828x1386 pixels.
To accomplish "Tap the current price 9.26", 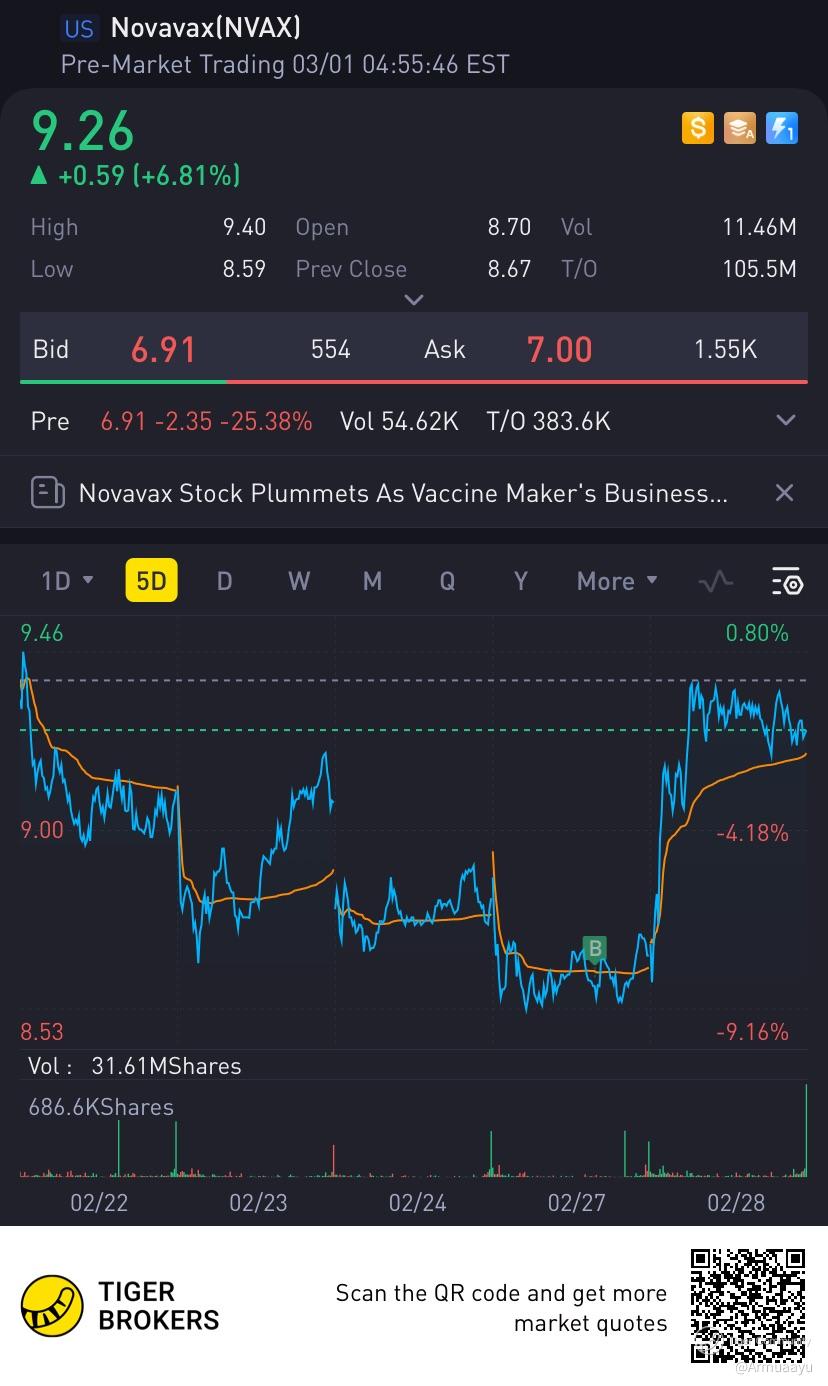I will pos(82,131).
